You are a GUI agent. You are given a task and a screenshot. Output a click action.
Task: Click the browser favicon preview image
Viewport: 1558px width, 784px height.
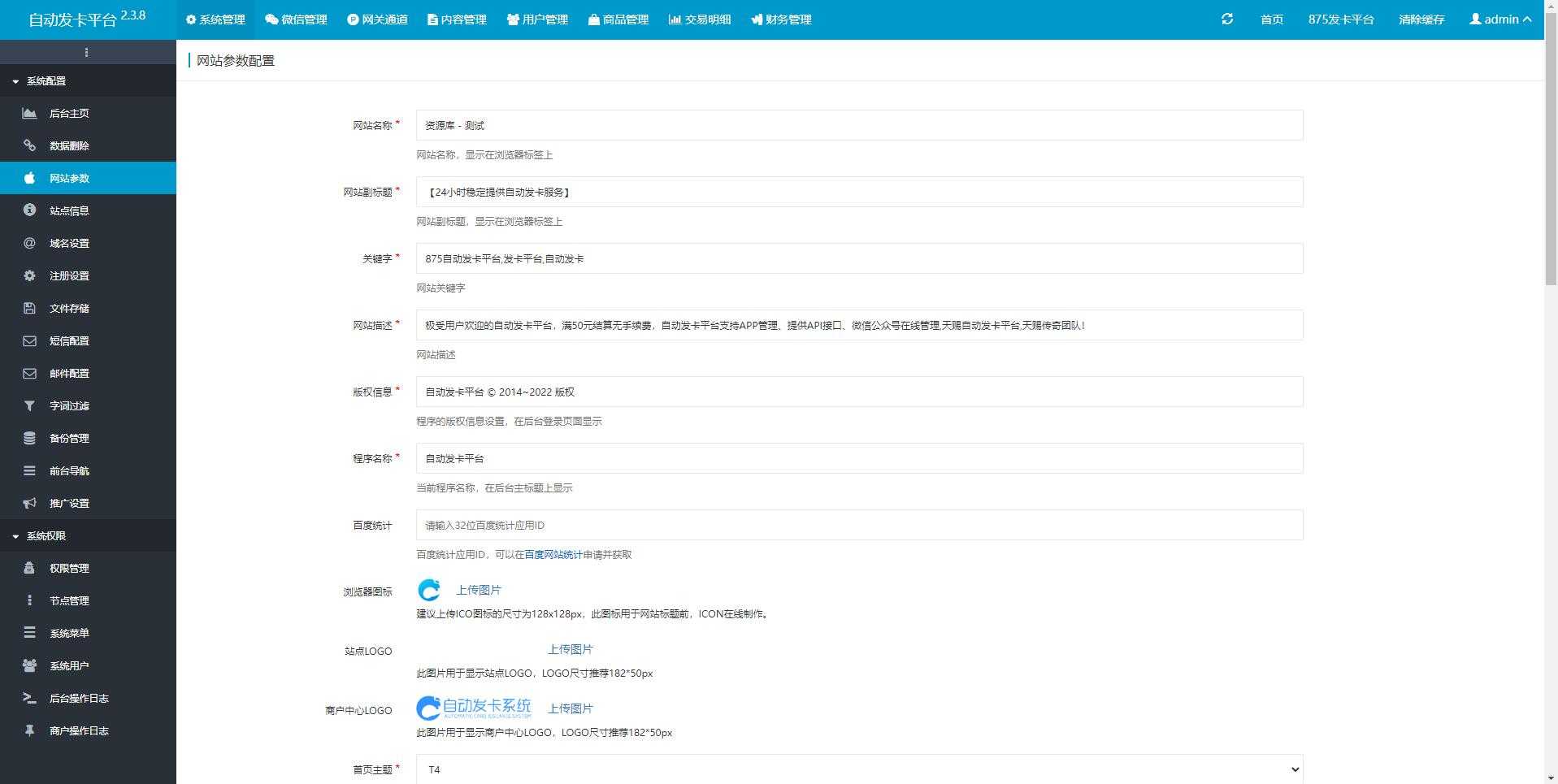pos(429,590)
